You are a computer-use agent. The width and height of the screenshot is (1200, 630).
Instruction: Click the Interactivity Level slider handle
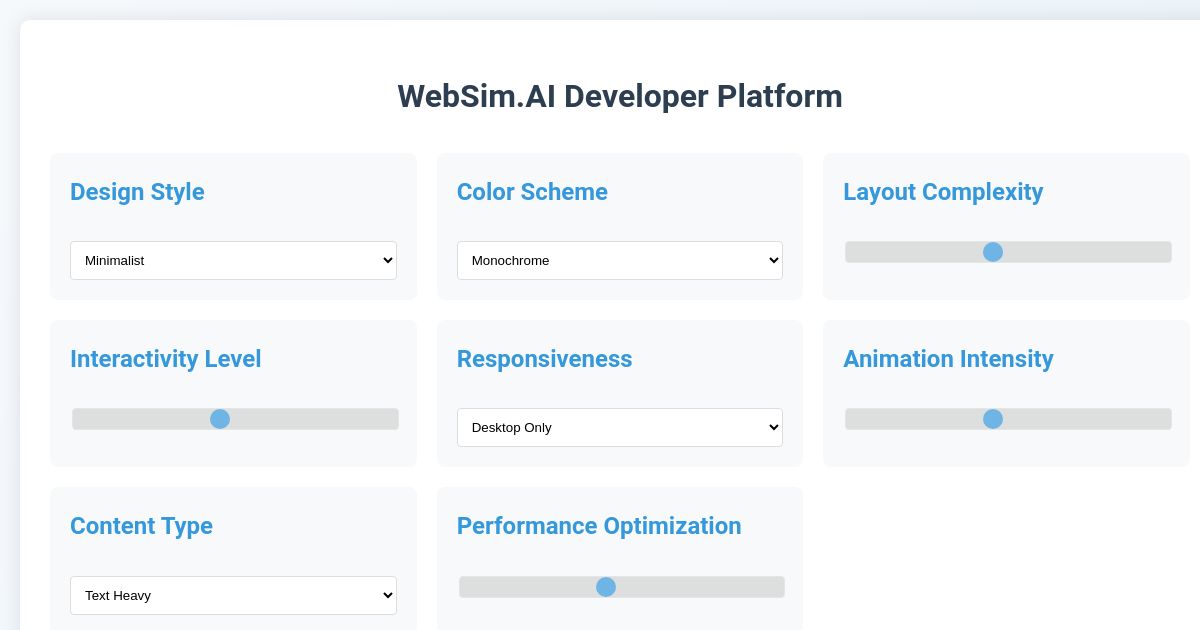(220, 419)
